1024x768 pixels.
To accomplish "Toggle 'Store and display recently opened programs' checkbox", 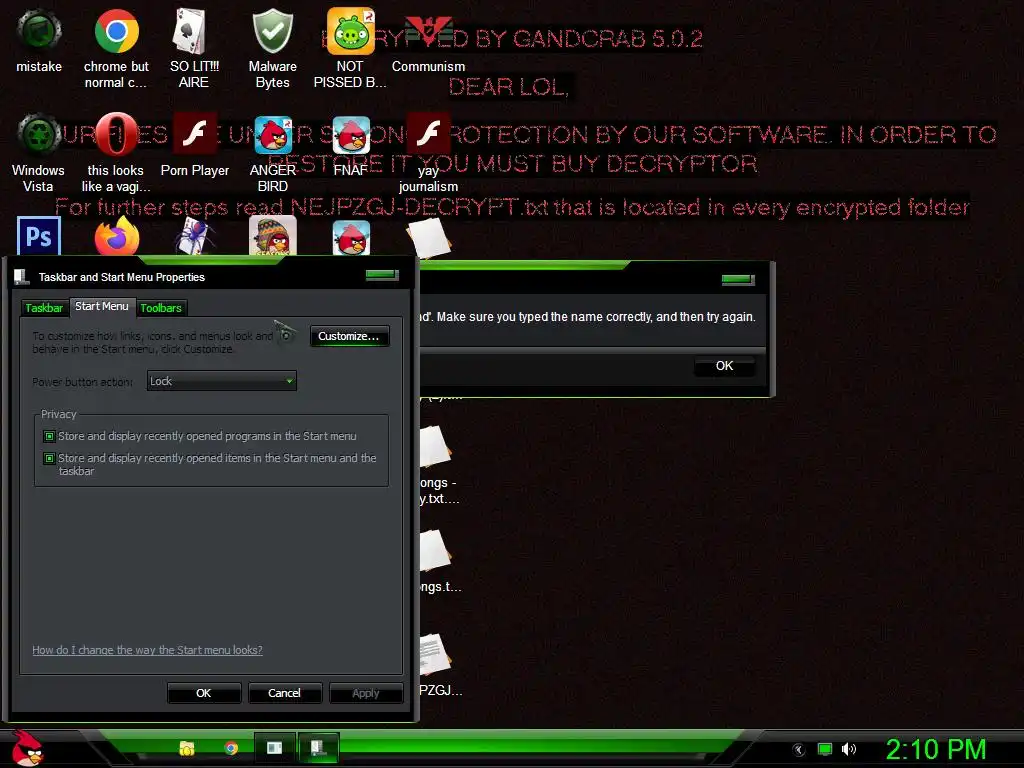I will pyautogui.click(x=49, y=436).
